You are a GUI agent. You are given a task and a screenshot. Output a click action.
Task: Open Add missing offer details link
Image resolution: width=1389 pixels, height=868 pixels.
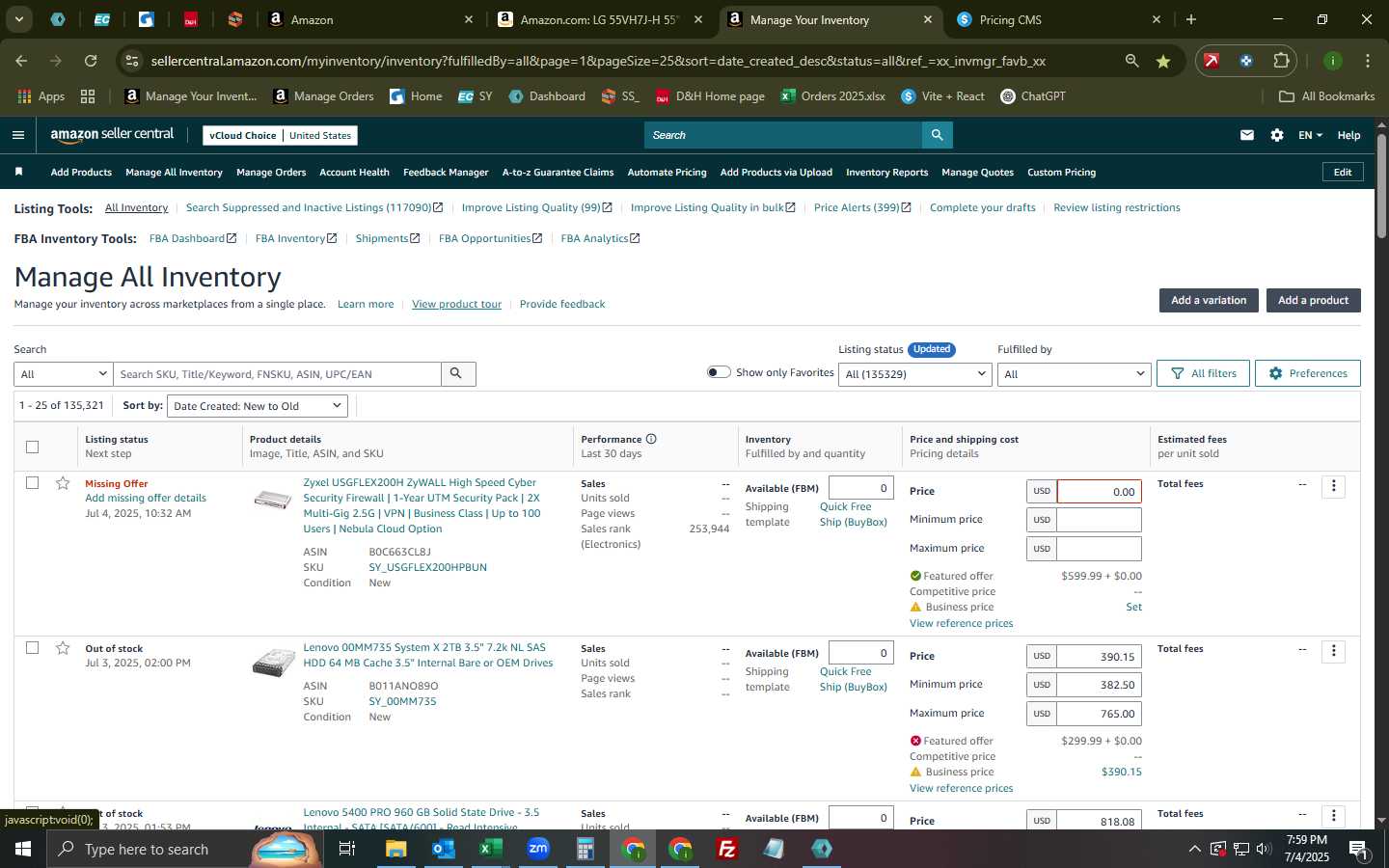click(146, 498)
